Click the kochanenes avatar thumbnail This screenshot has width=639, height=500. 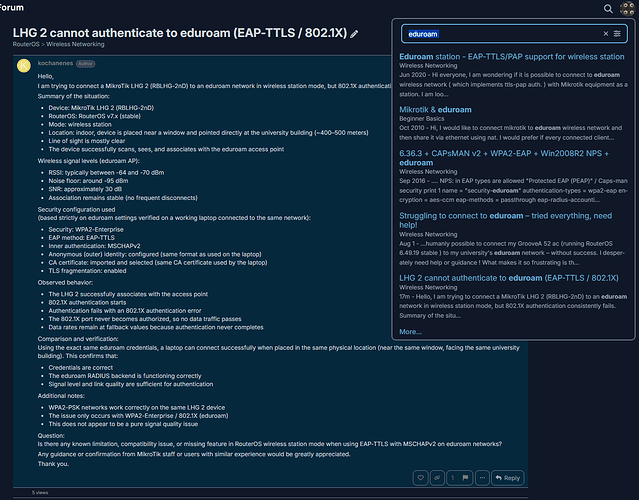[x=24, y=66]
